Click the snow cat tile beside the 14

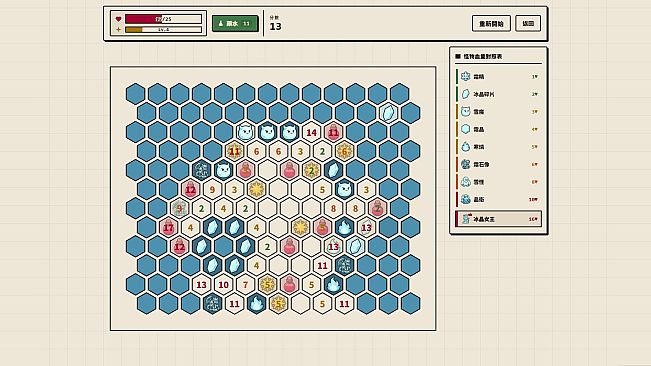pos(289,132)
